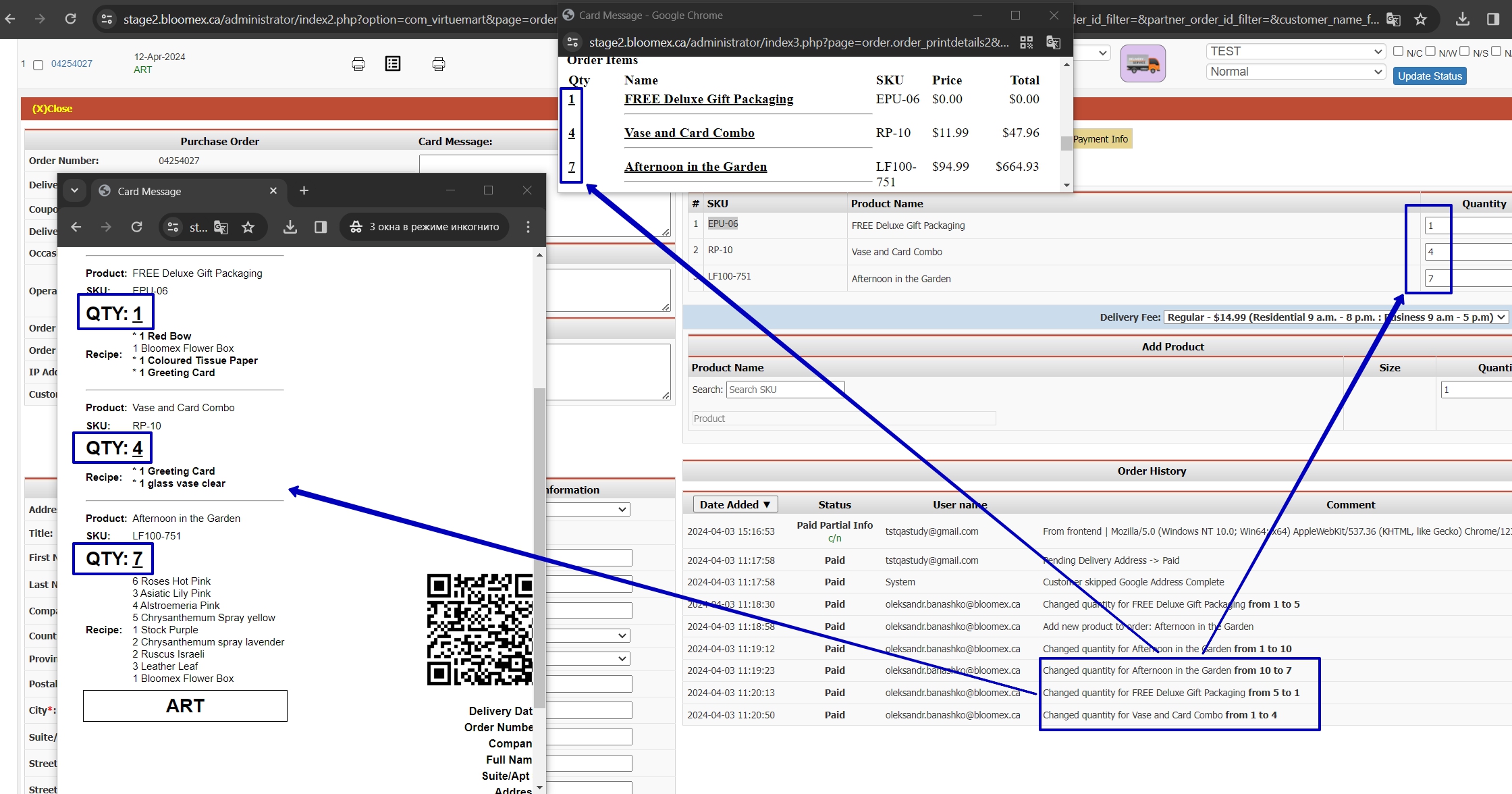Click tstqastudy@gmail.com in Paid Partial Info row
Viewport: 1512px width, 794px height.
point(932,531)
